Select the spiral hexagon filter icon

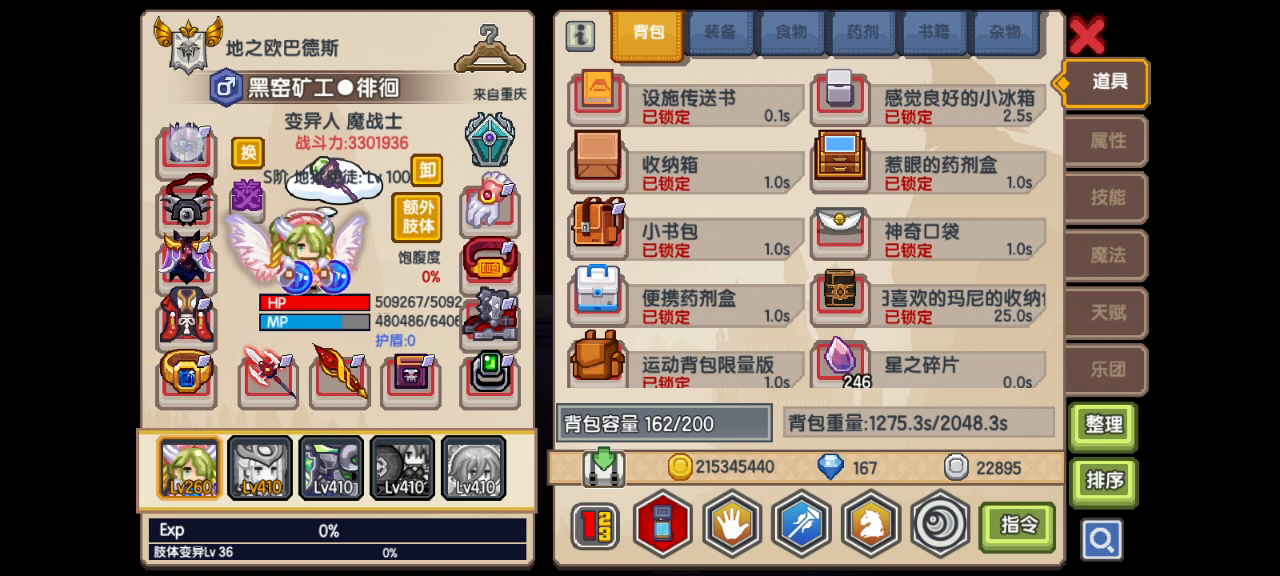940,523
